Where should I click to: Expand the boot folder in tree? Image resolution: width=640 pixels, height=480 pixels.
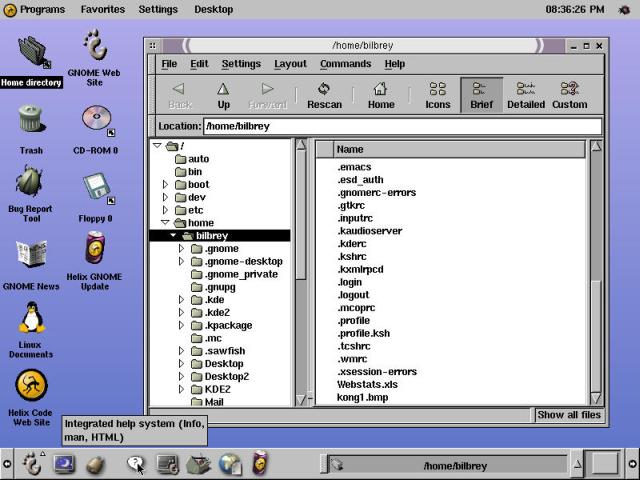(166, 185)
